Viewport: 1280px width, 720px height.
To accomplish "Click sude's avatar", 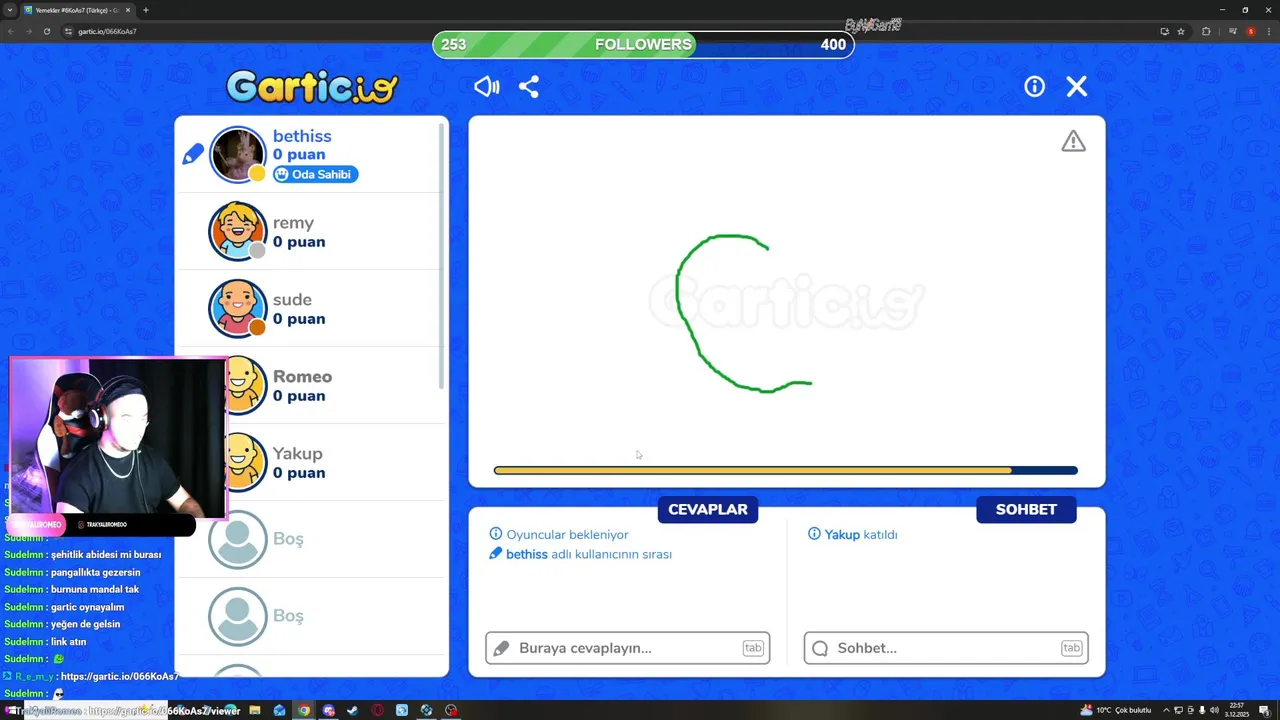I will [x=238, y=308].
